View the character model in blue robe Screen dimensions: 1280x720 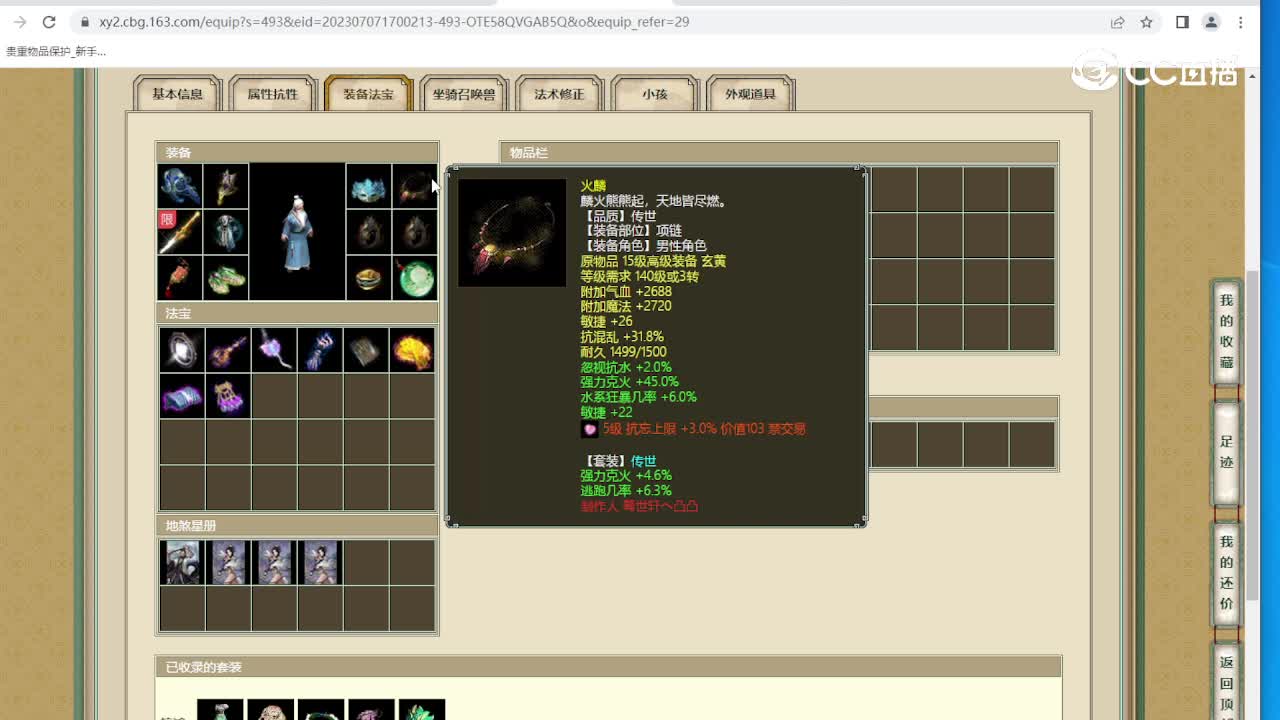pyautogui.click(x=297, y=232)
